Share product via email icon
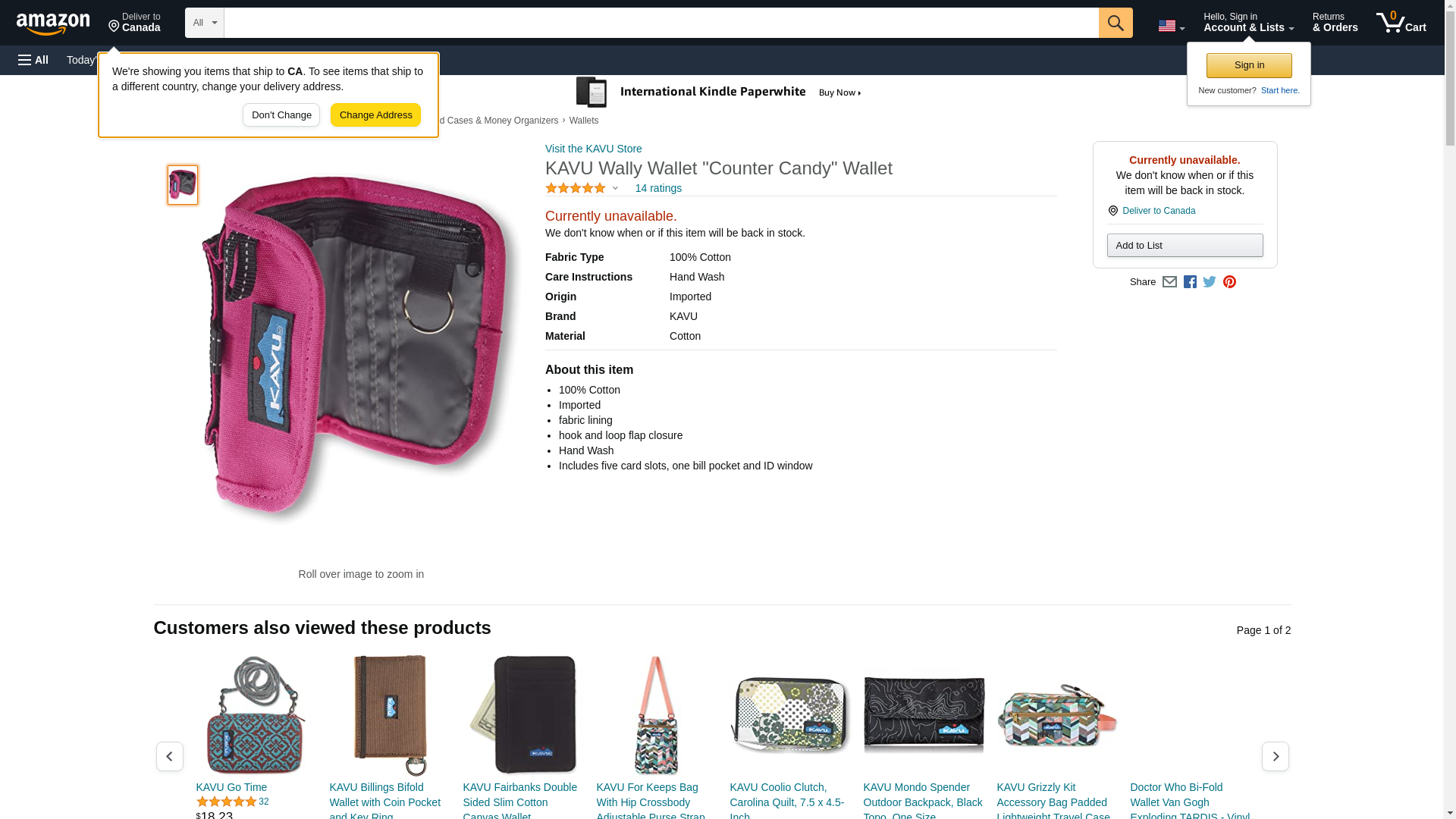 coord(1169,282)
